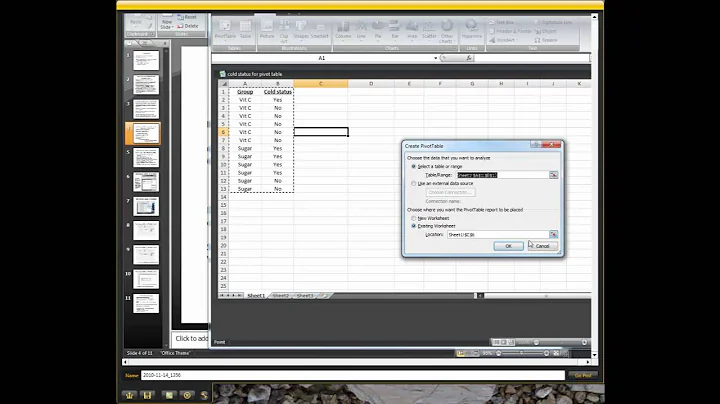
Task: Click the help button in Create PivotTable dialog
Action: (x=535, y=145)
